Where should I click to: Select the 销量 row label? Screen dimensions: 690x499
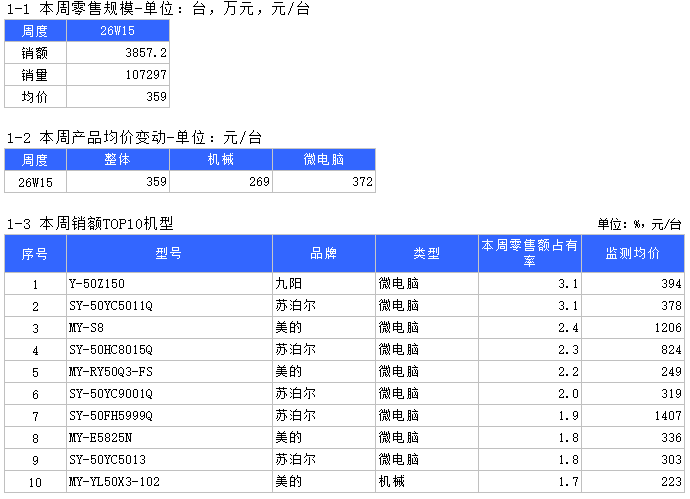(35, 75)
